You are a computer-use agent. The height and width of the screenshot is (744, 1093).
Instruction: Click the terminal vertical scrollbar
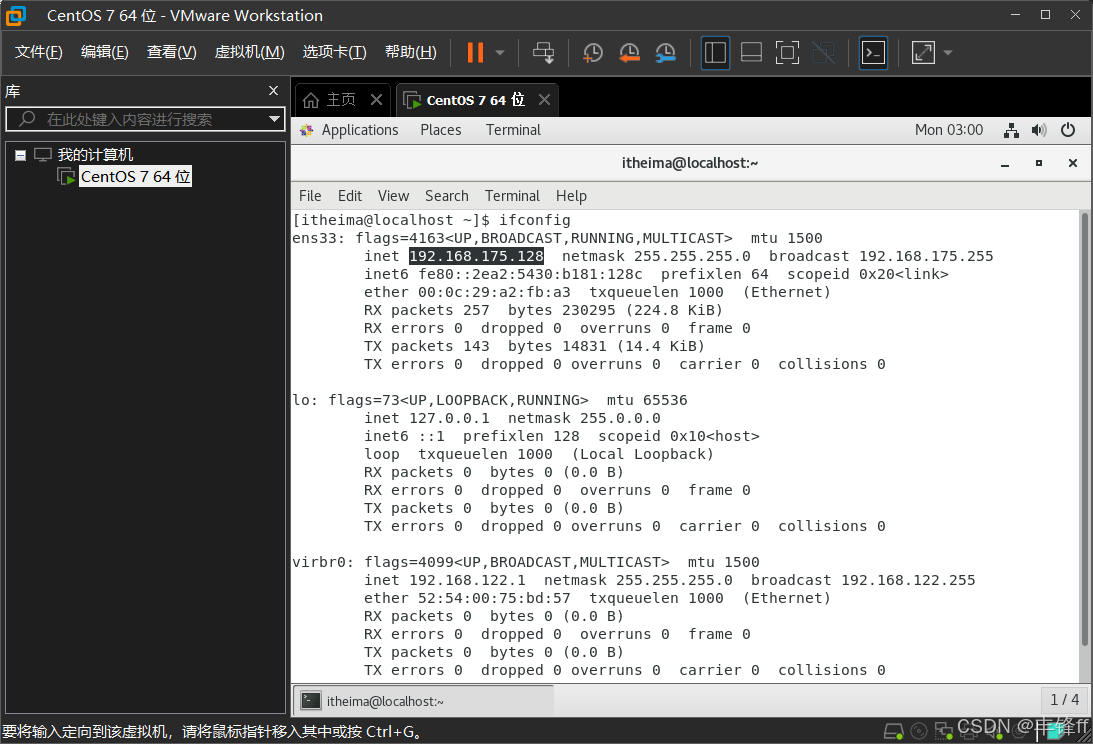1084,430
